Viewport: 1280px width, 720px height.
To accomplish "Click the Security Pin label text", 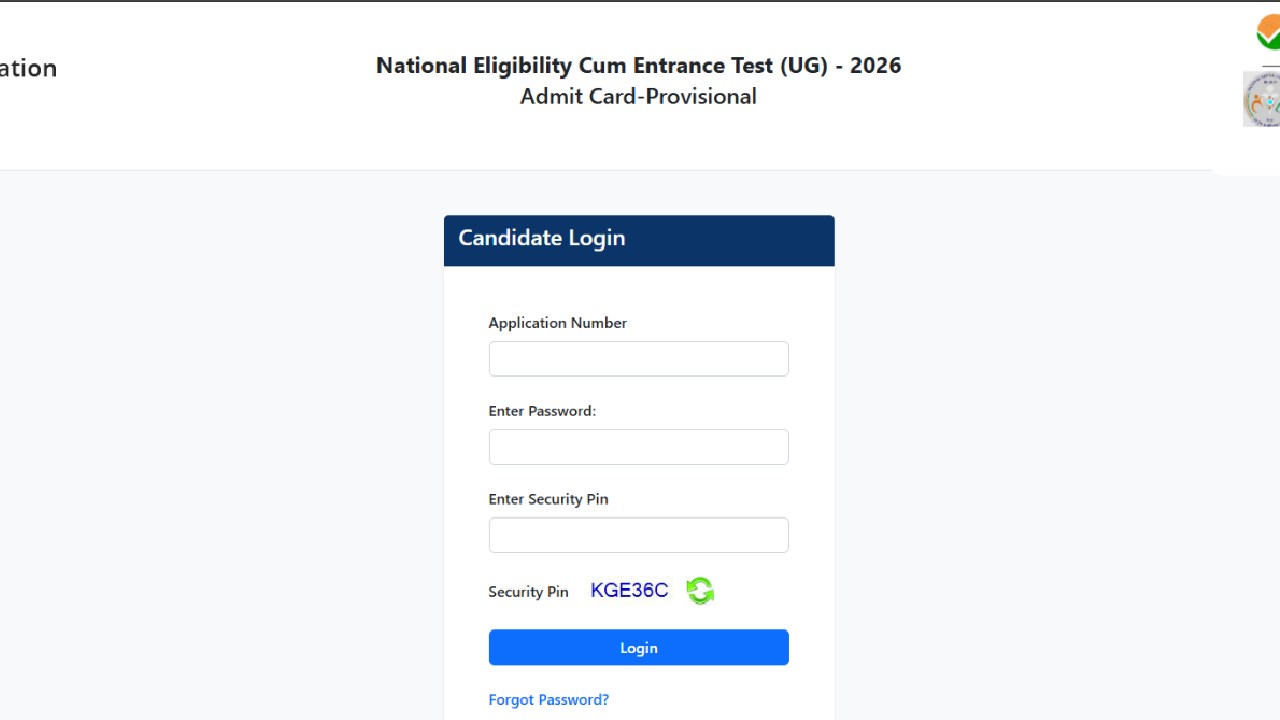I will 528,591.
